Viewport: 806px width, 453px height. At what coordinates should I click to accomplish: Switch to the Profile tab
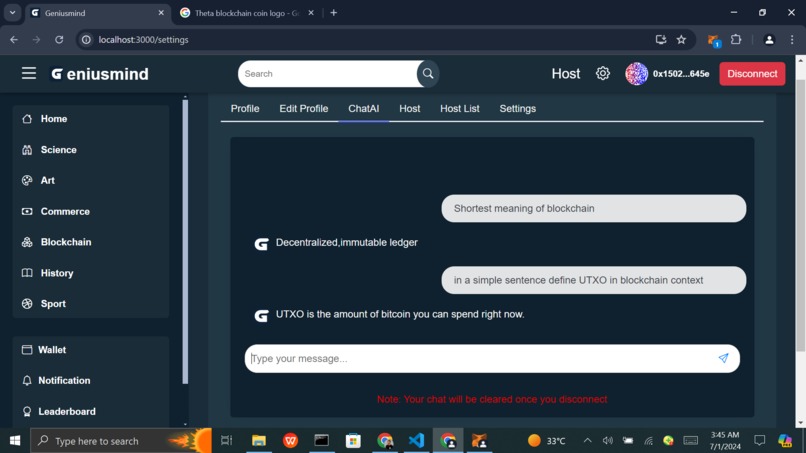coord(245,108)
